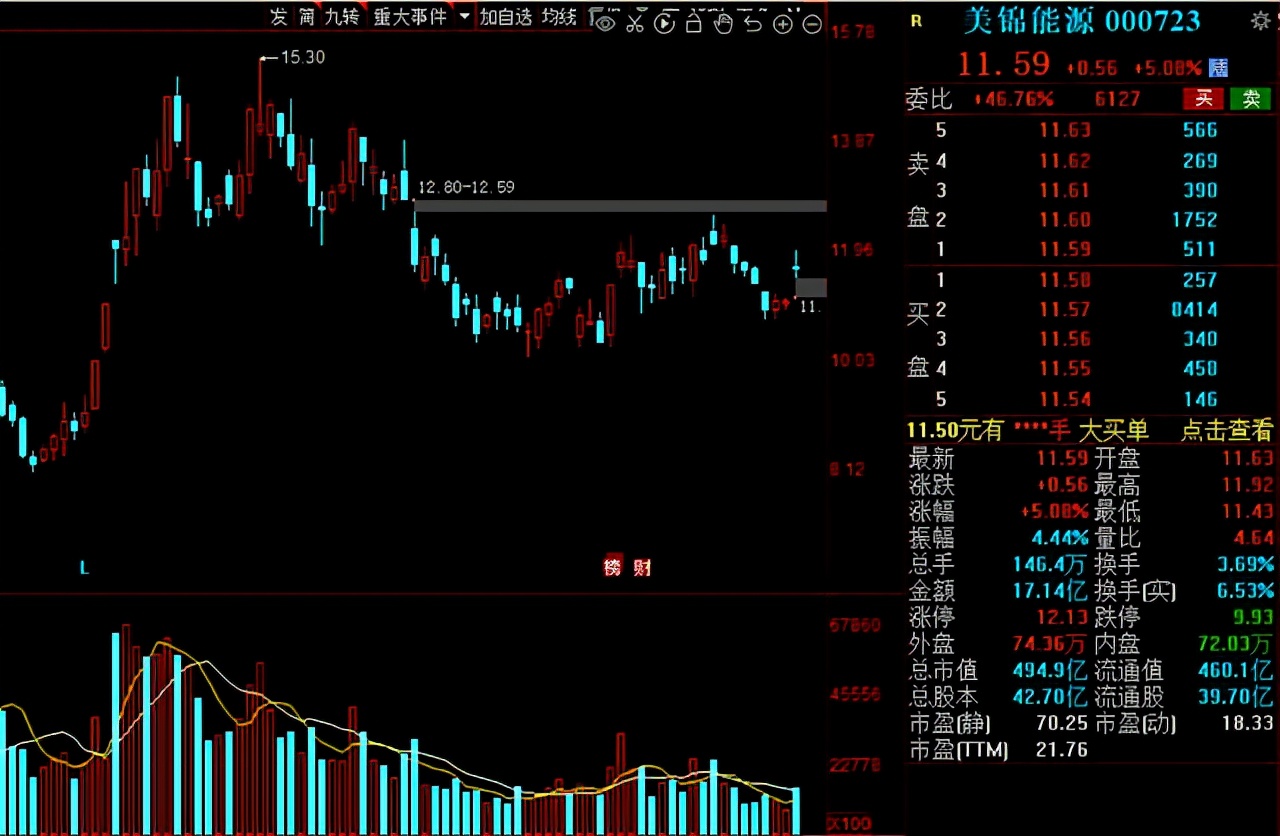Click the bag-shaped icon in chart toolbar

click(x=695, y=22)
